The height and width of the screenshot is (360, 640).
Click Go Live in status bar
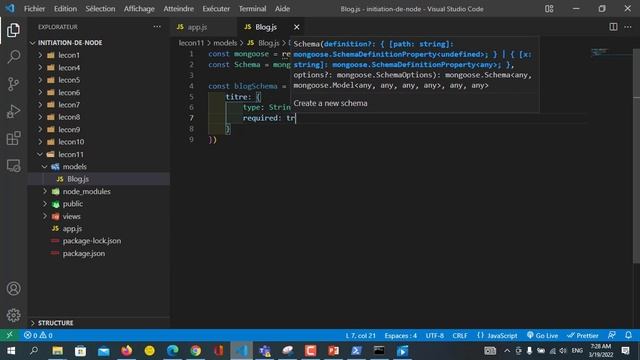[x=542, y=335]
